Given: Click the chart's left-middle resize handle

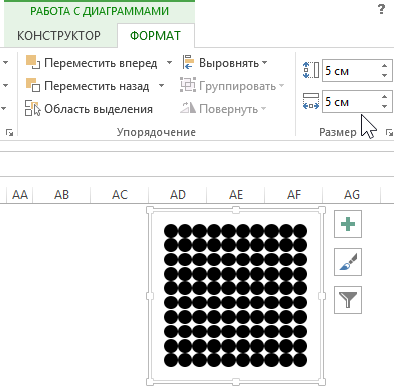Looking at the screenshot, I should click(150, 296).
